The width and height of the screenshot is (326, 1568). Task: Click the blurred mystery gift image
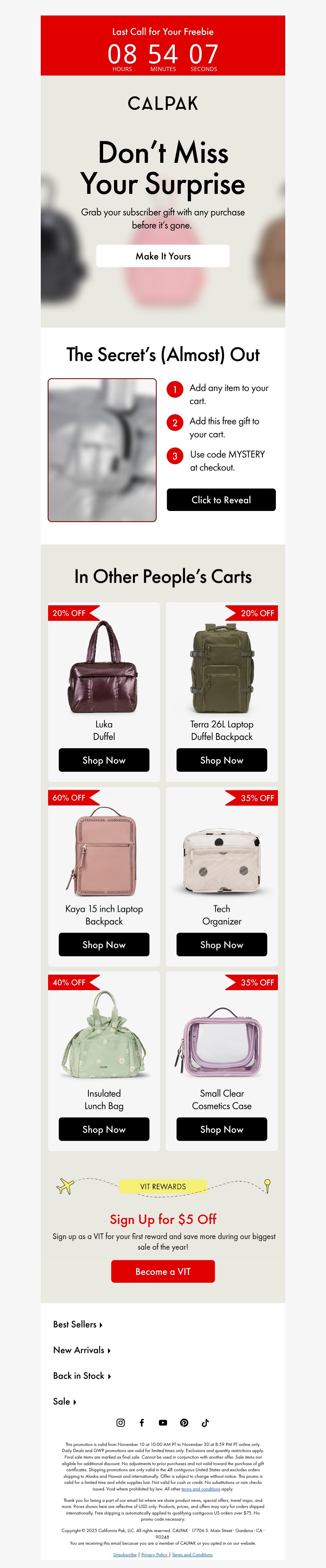(x=102, y=450)
